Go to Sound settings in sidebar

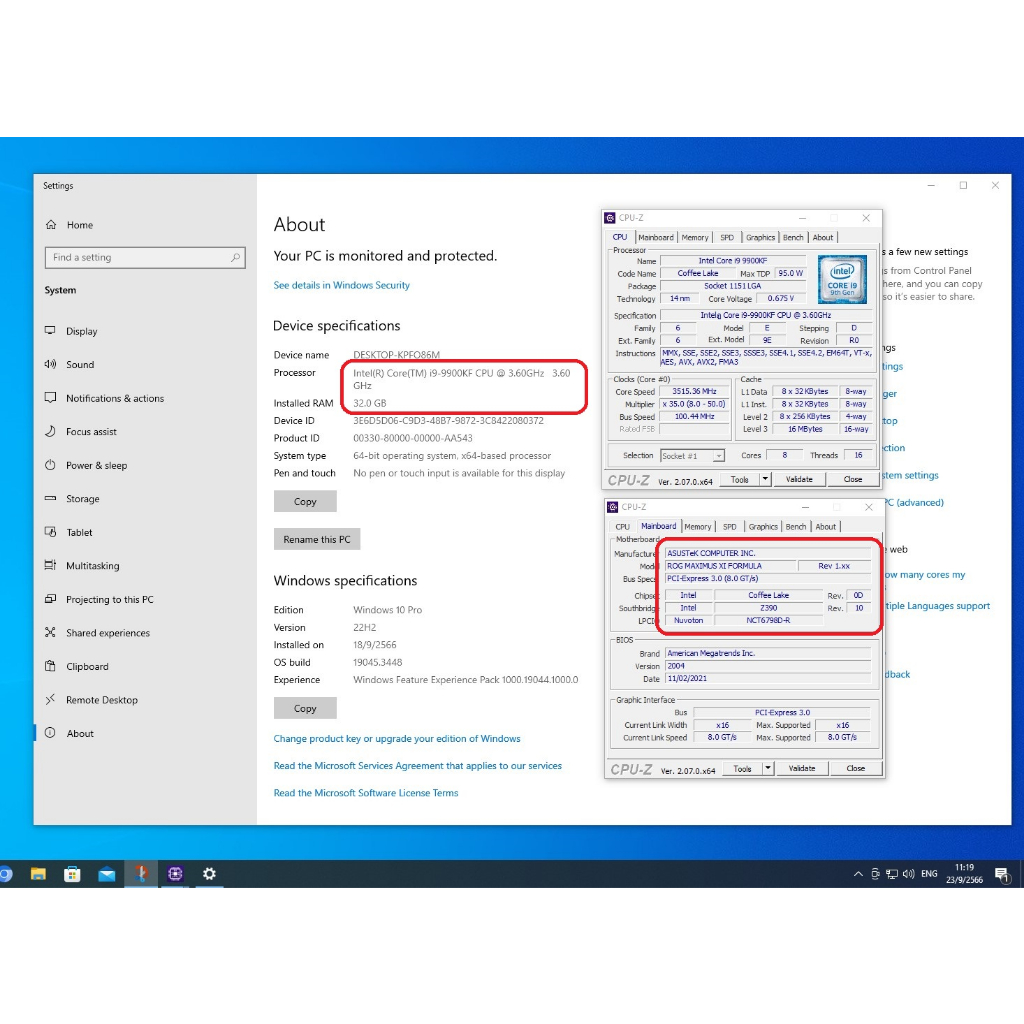(79, 365)
